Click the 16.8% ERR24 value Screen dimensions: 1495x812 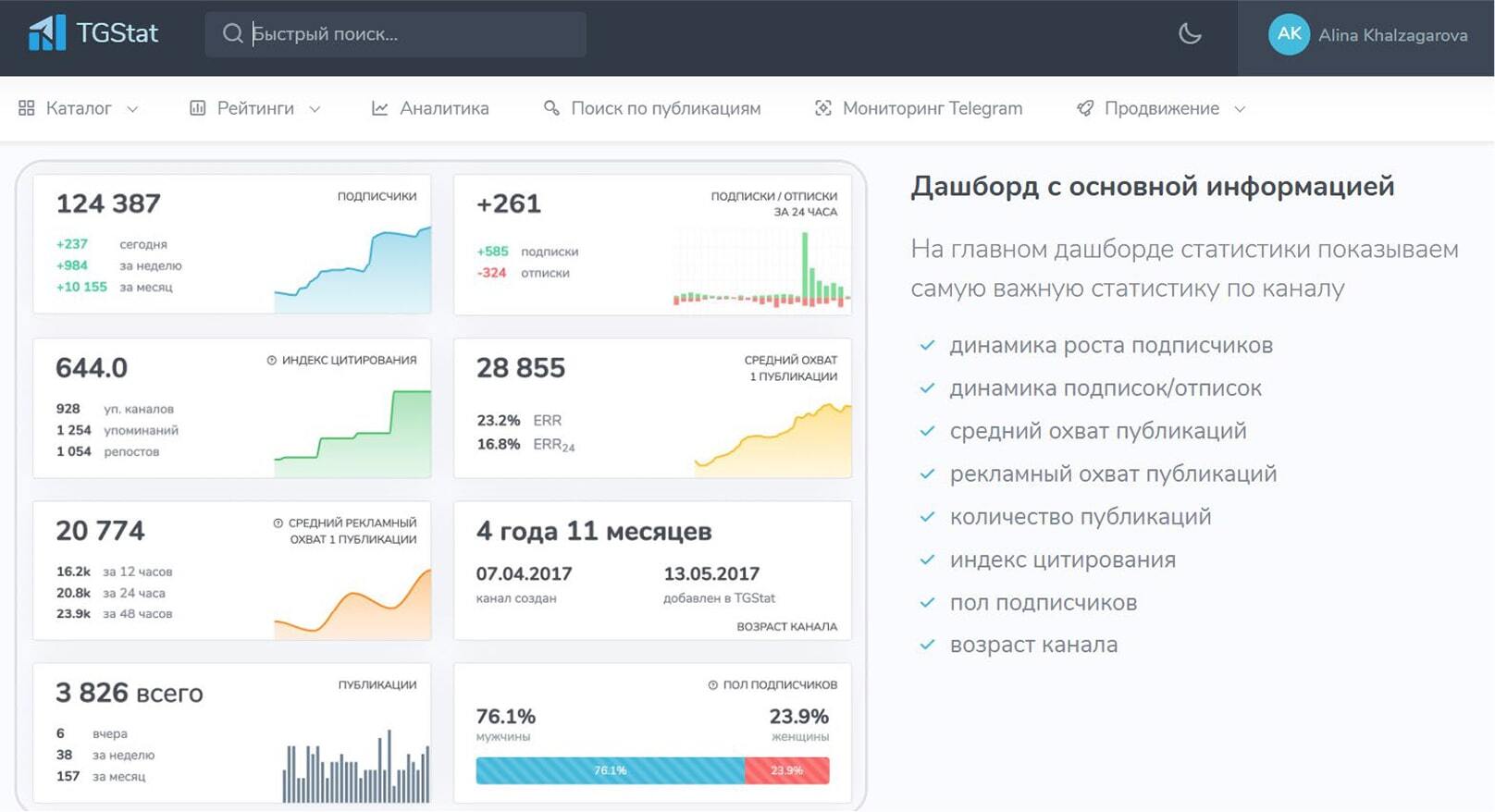pos(499,445)
